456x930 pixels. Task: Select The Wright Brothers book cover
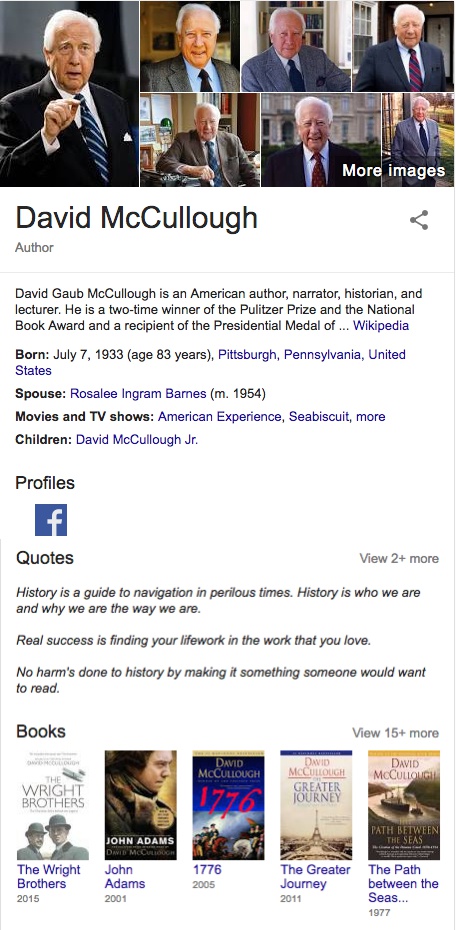coord(53,805)
